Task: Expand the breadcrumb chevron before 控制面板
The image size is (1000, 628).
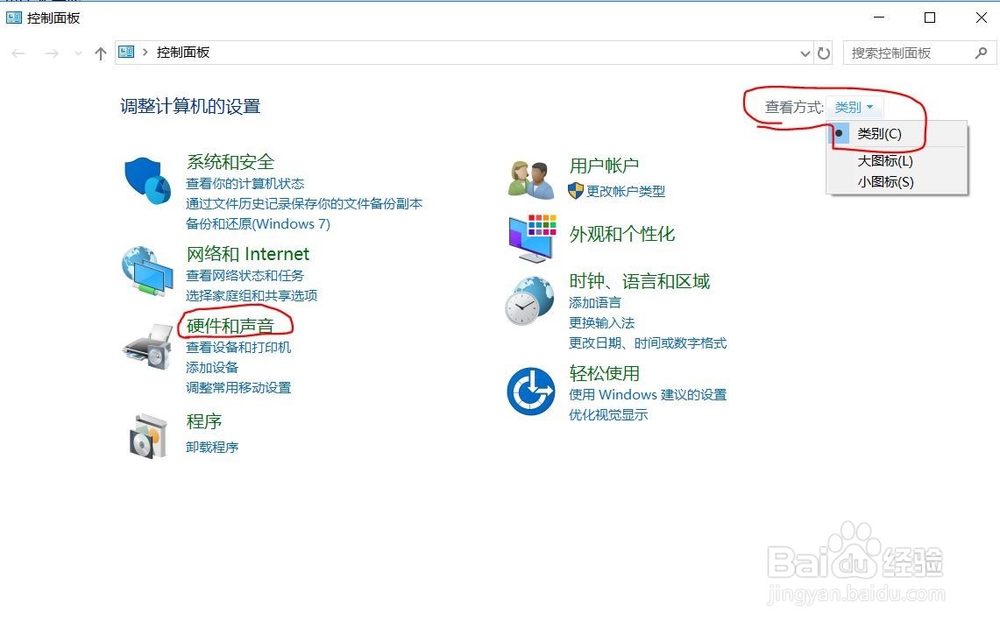Action: coord(145,52)
